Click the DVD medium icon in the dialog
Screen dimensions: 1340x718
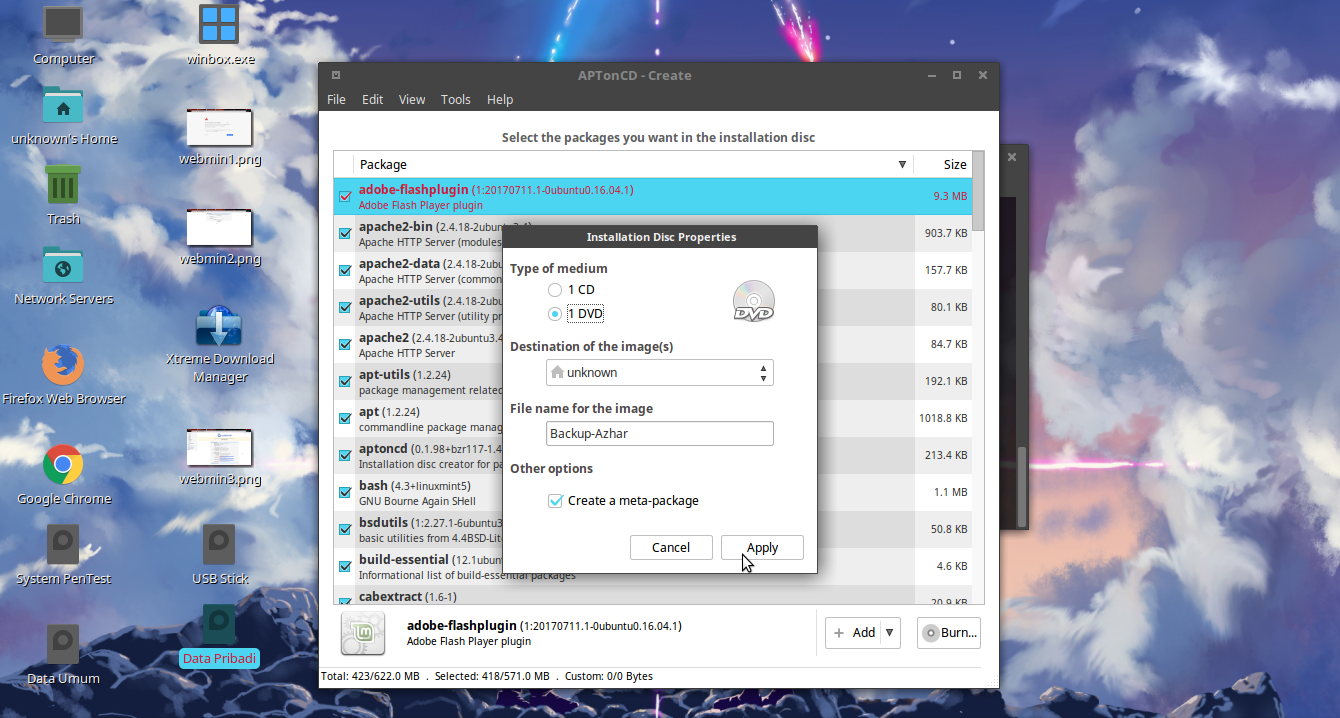(x=752, y=300)
